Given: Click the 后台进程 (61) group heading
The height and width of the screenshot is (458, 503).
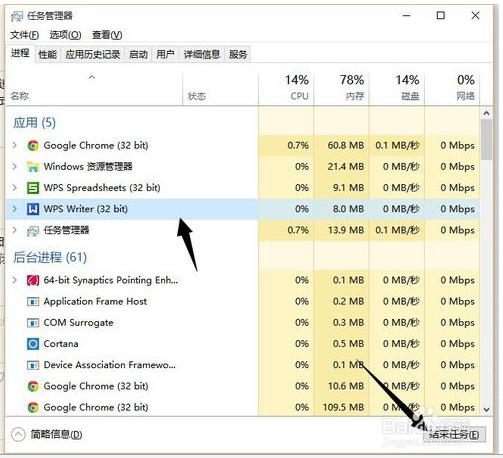Looking at the screenshot, I should tap(50, 257).
